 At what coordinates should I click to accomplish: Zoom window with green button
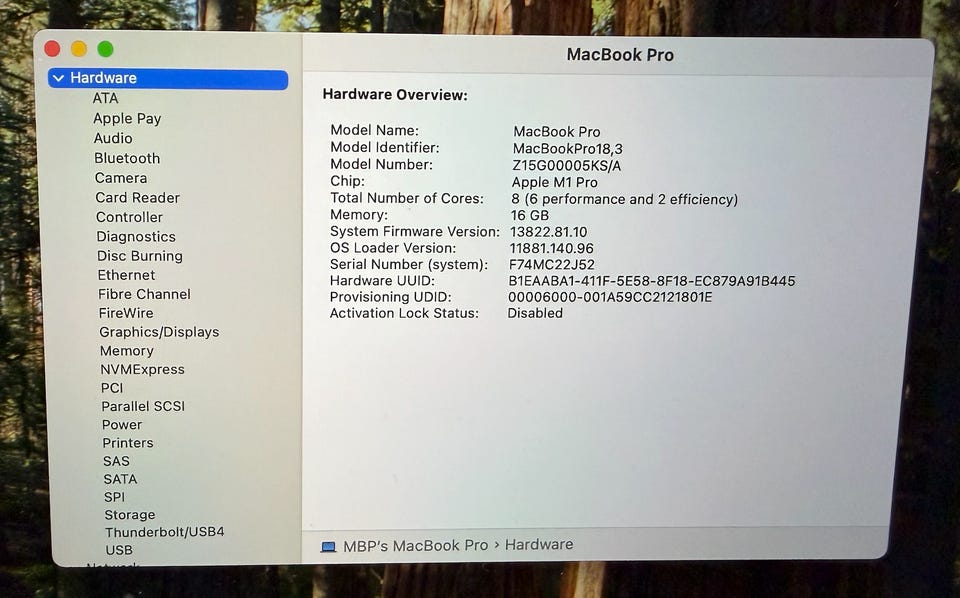point(105,49)
